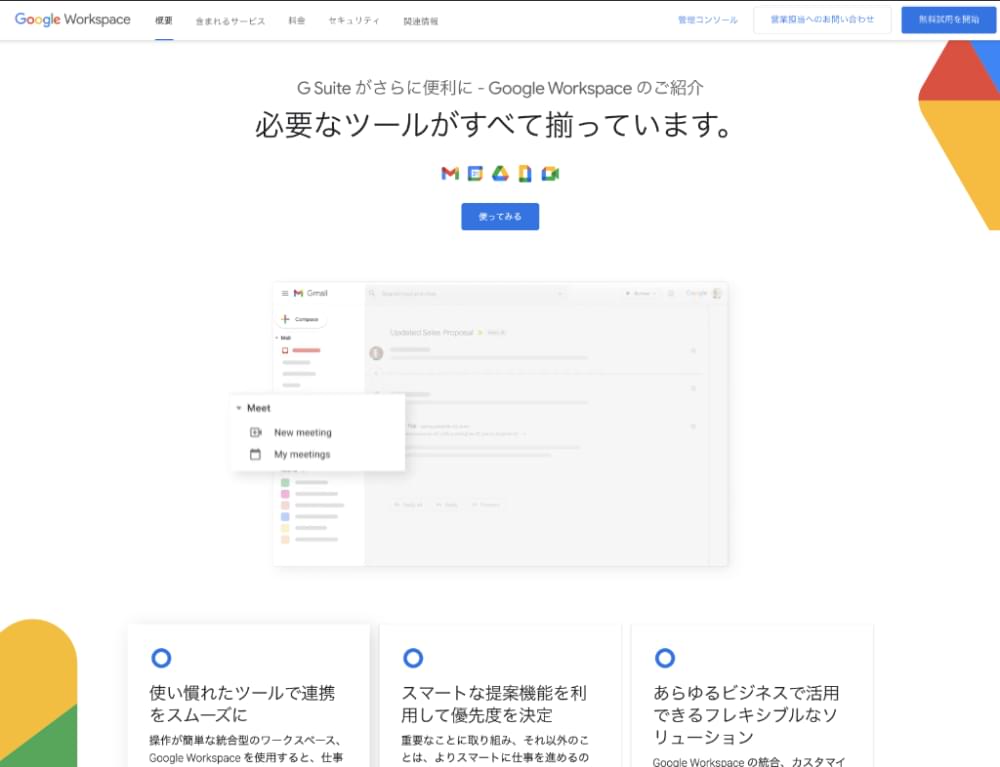The image size is (1000, 767).
Task: Collapse the Meet section in the mockup
Action: point(240,408)
